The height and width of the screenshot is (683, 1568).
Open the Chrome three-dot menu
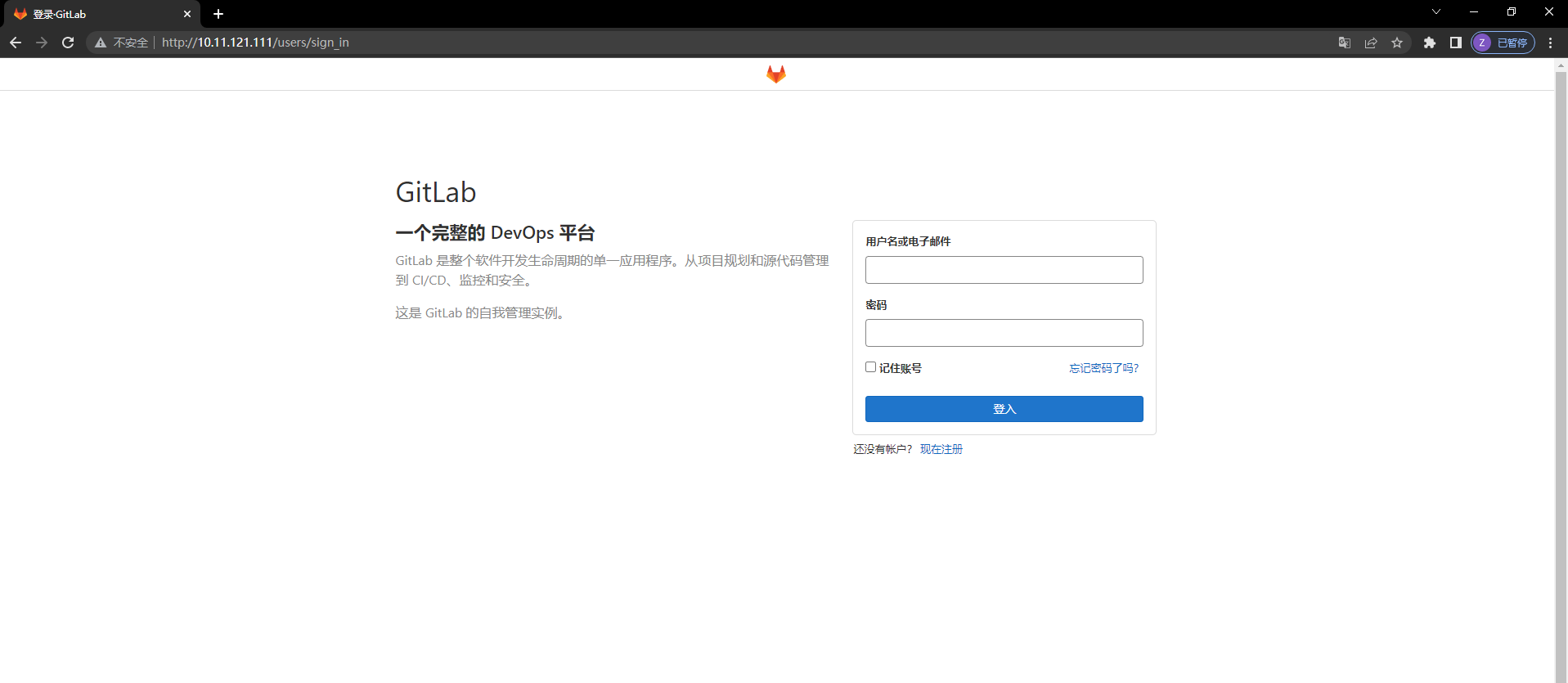click(x=1551, y=43)
